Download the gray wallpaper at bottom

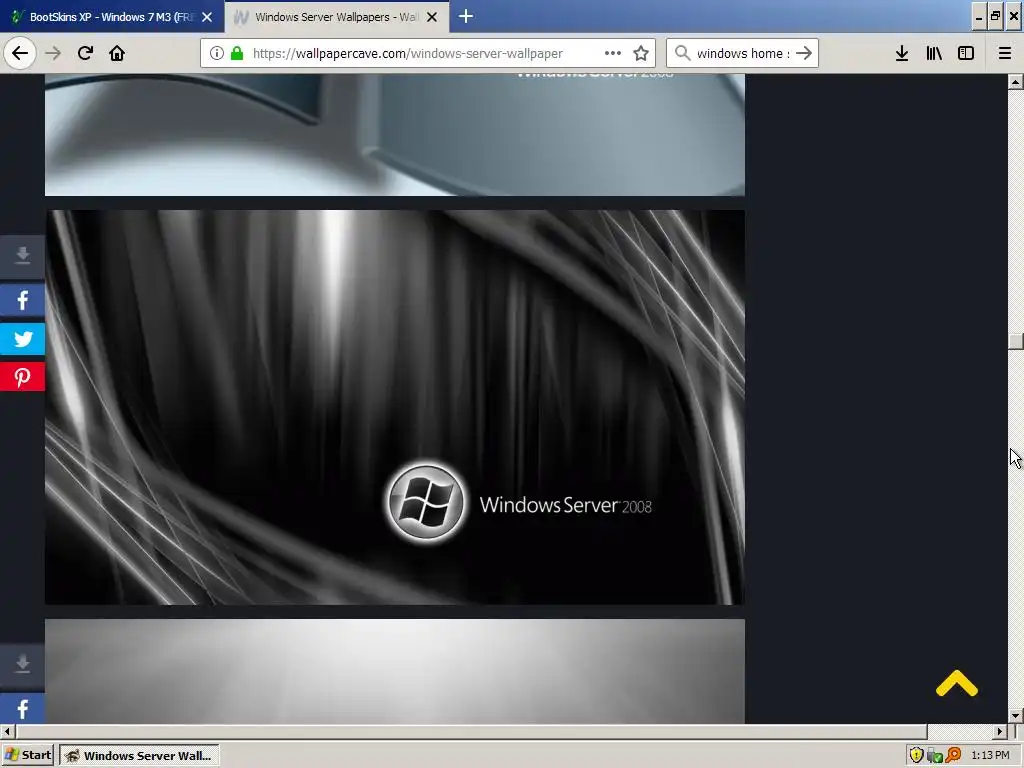coord(22,664)
